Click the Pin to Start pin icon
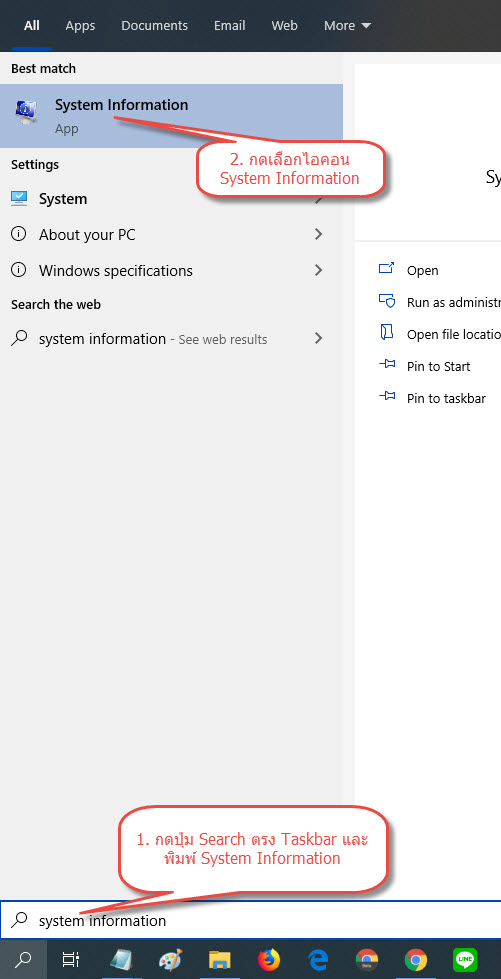Viewport: 501px width, 979px height. 387,364
